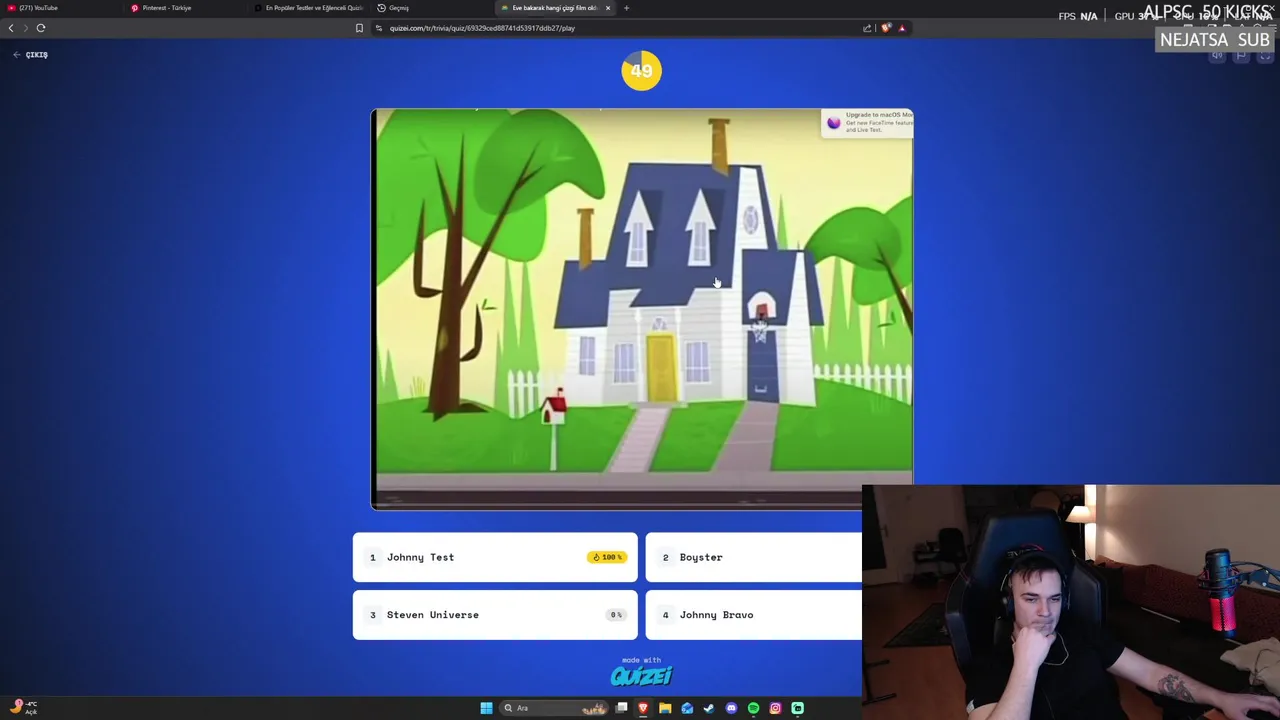Open Task View on taskbar
Viewport: 1280px width, 720px height.
tap(621, 708)
